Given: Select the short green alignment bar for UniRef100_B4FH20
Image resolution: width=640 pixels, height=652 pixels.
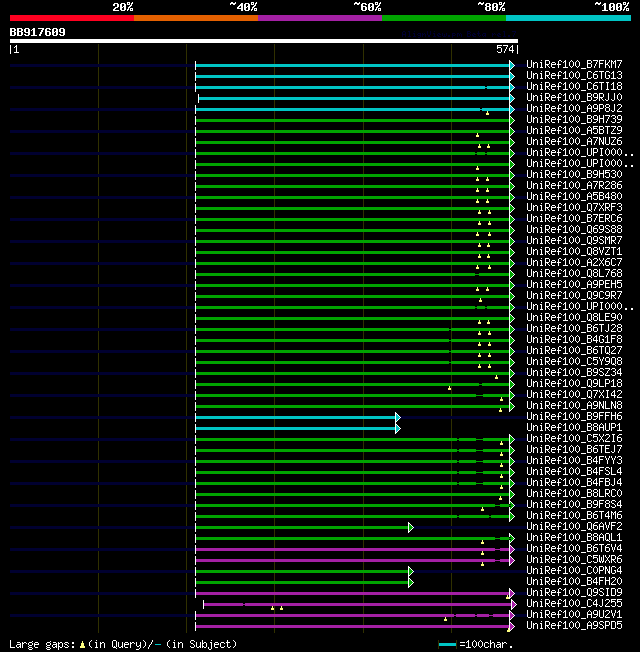Looking at the screenshot, I should pos(302,583).
